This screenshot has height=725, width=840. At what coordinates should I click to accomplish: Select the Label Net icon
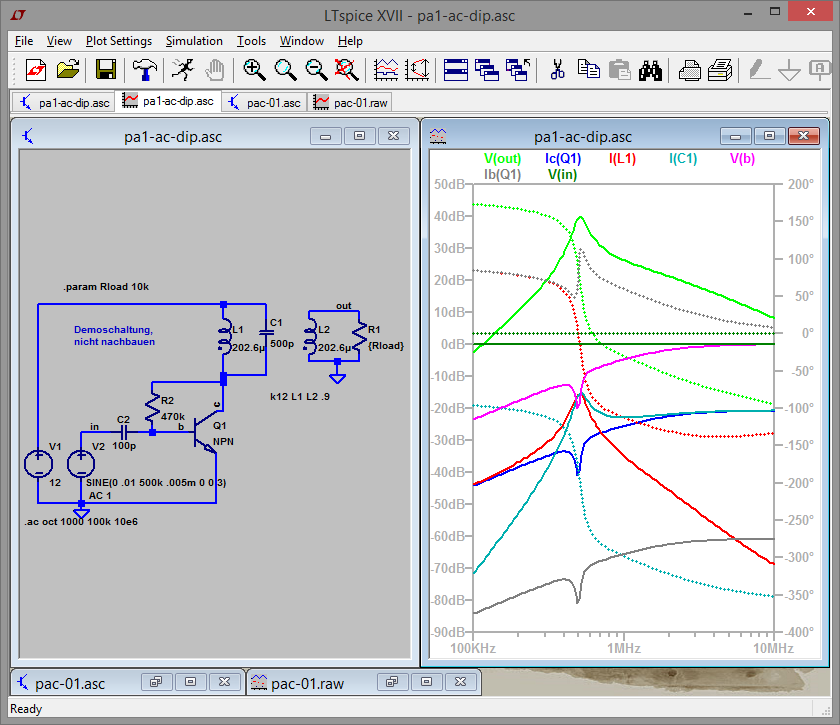(x=820, y=70)
